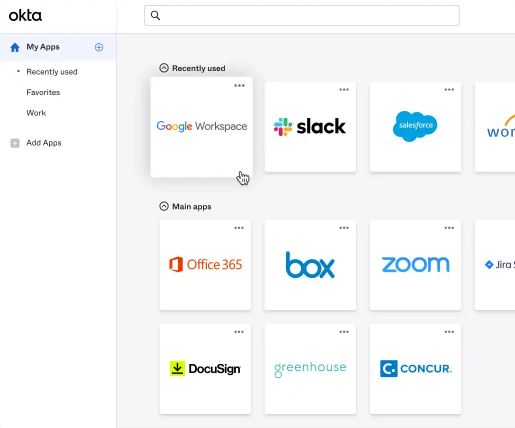Open the Jira app tile
Image resolution: width=515 pixels, height=428 pixels.
(495, 265)
